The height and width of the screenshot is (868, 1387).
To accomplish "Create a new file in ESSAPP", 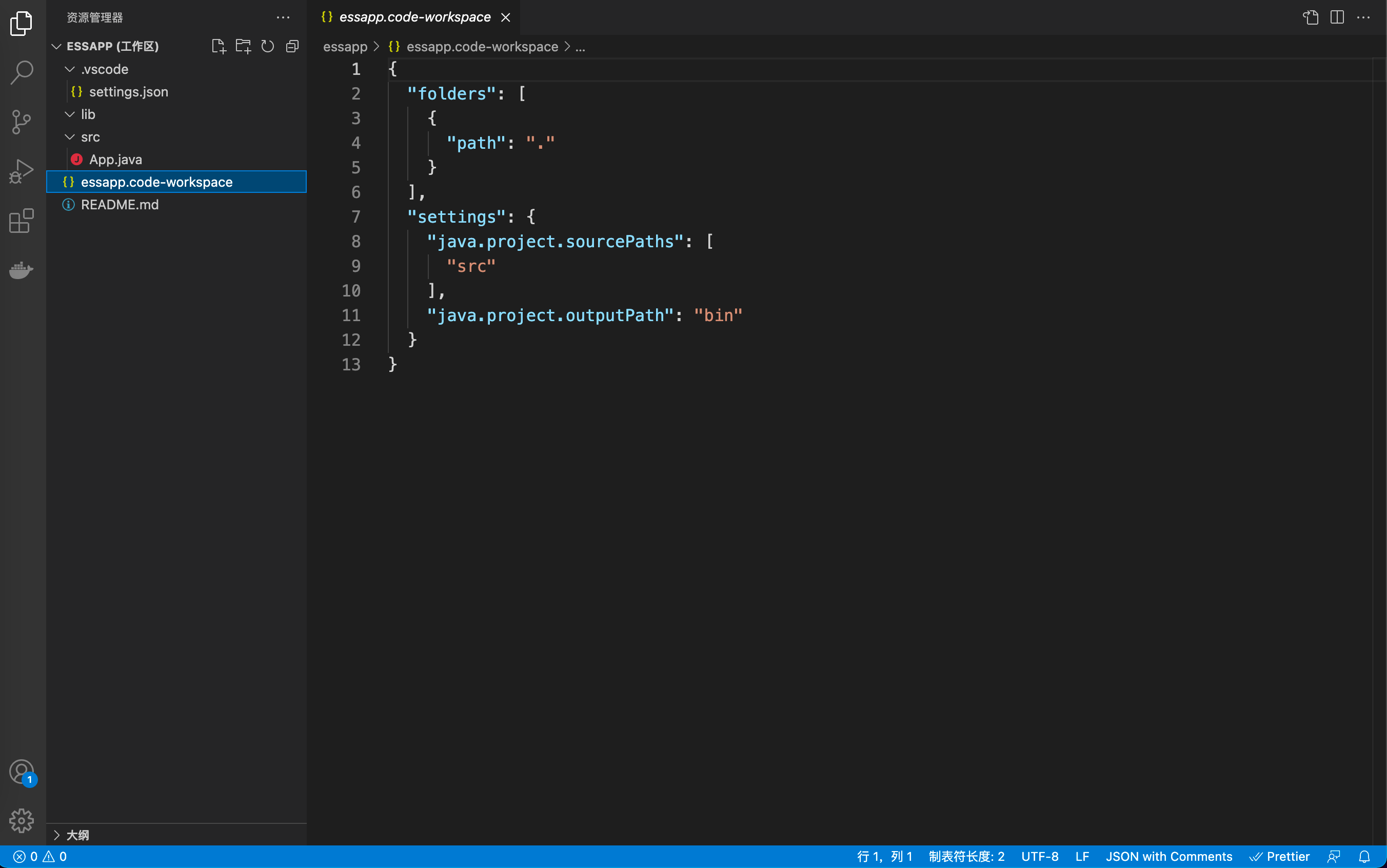I will (219, 46).
